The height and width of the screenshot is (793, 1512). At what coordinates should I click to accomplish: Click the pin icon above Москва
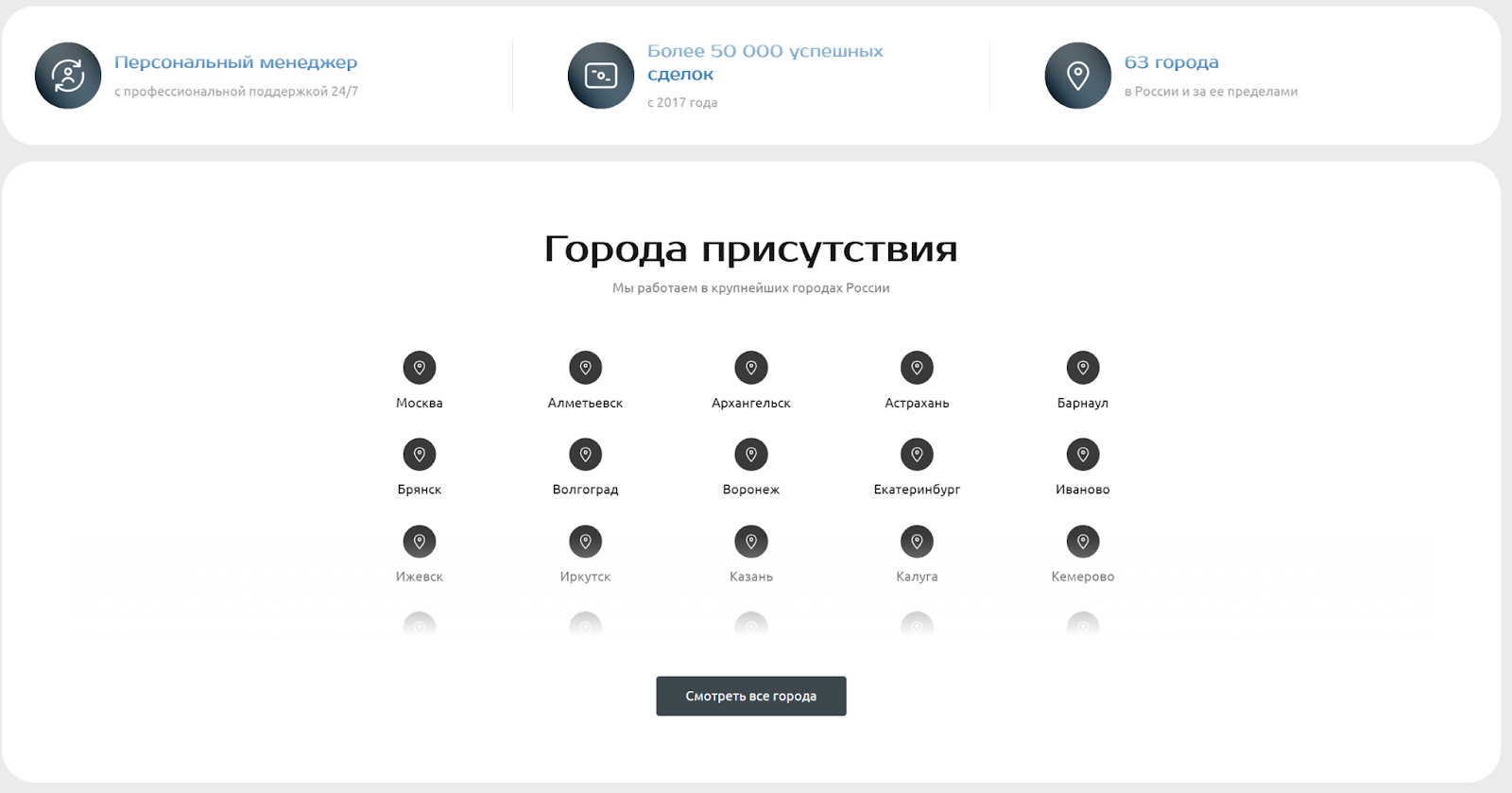point(420,368)
